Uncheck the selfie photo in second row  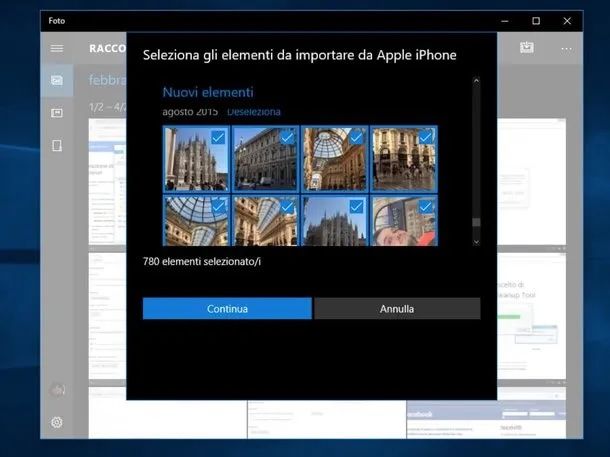click(425, 207)
